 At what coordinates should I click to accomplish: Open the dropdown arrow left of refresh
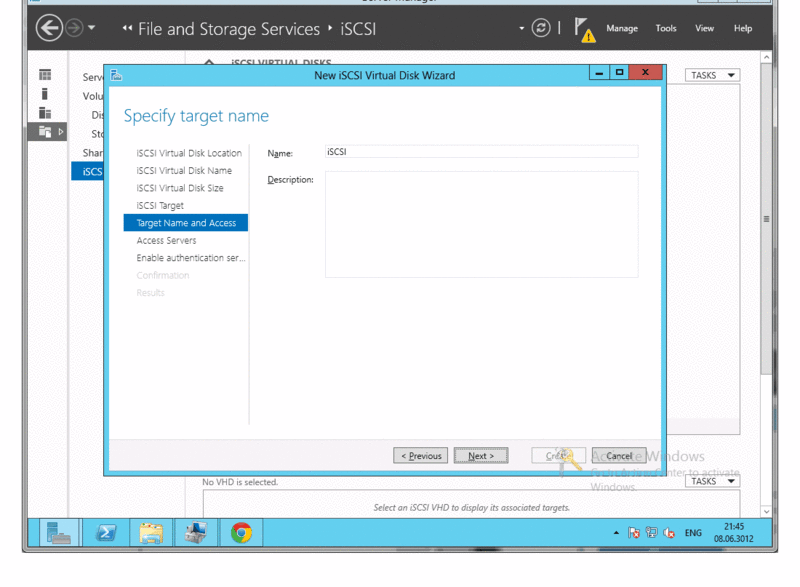521,28
